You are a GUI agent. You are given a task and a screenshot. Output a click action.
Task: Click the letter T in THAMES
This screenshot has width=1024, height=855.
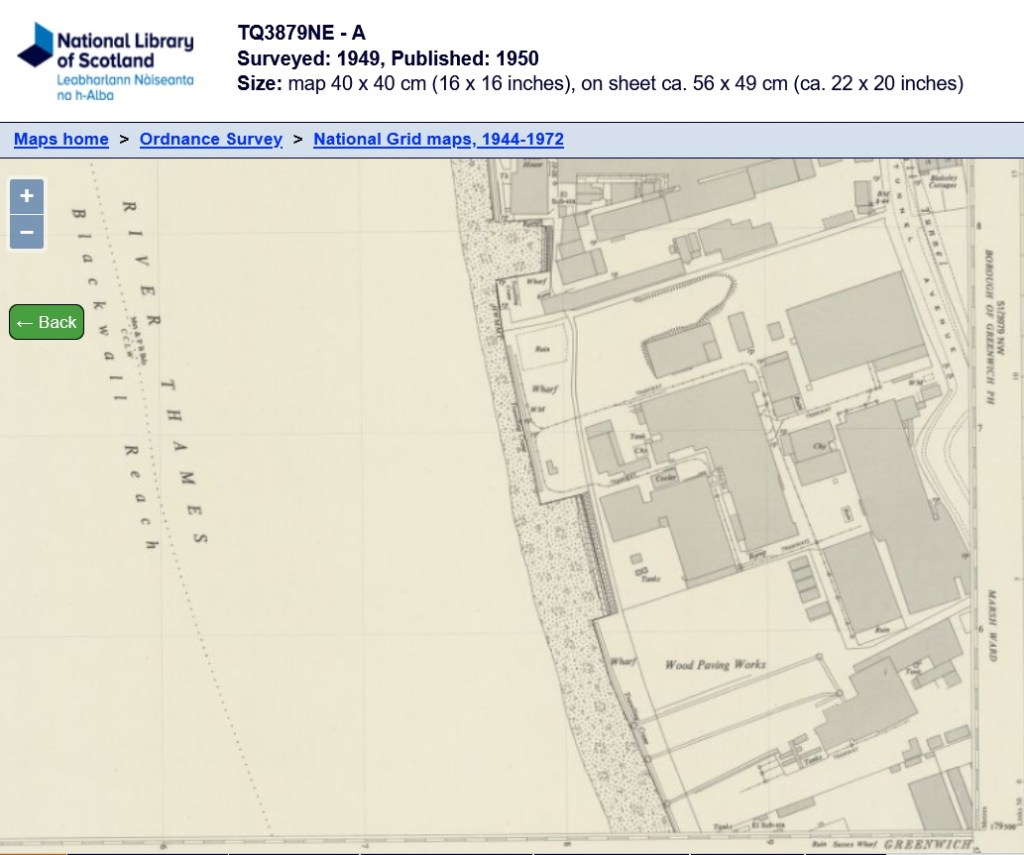[x=169, y=384]
